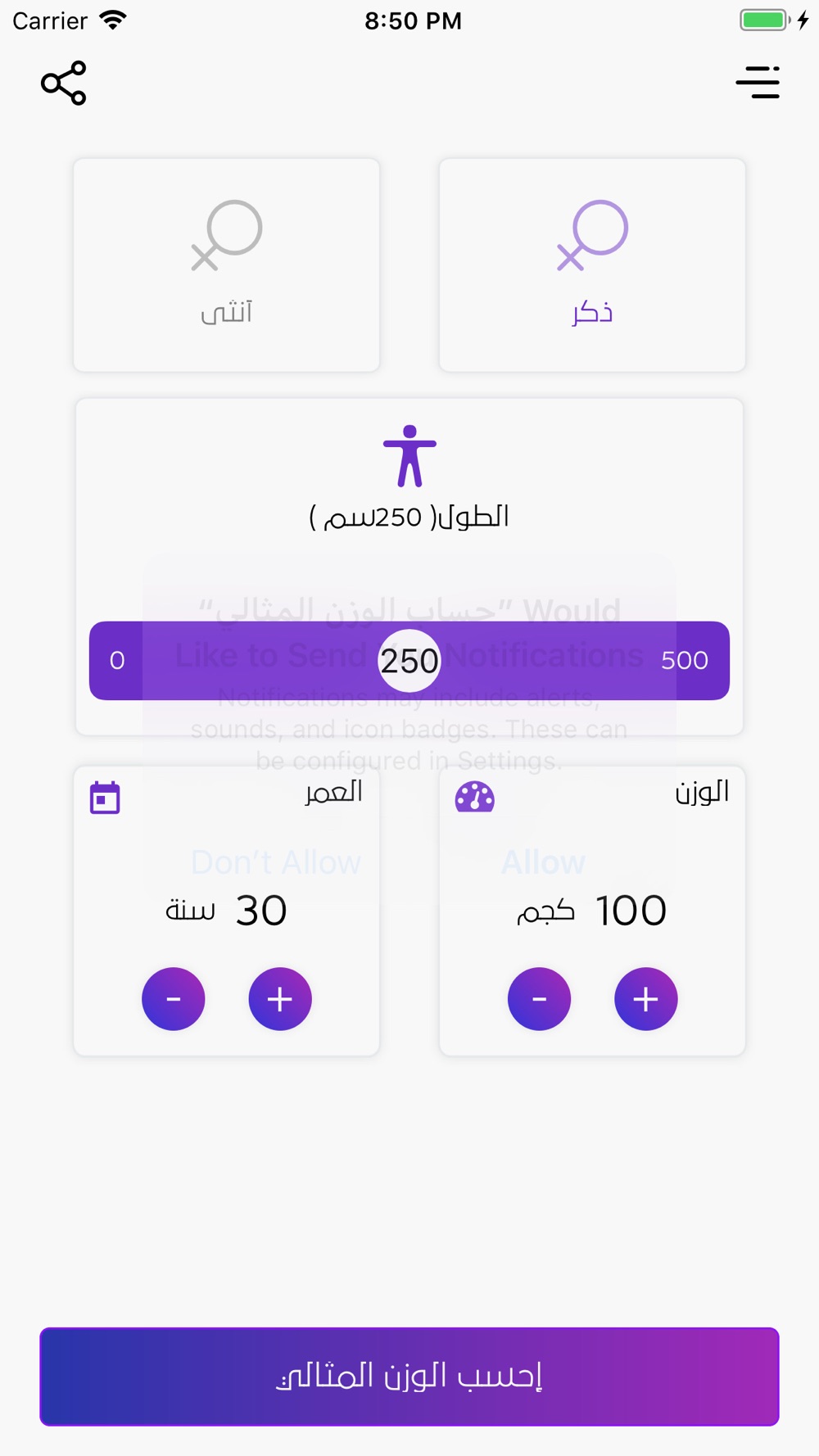
Task: Tap the share icon at top left
Action: pyautogui.click(x=64, y=83)
